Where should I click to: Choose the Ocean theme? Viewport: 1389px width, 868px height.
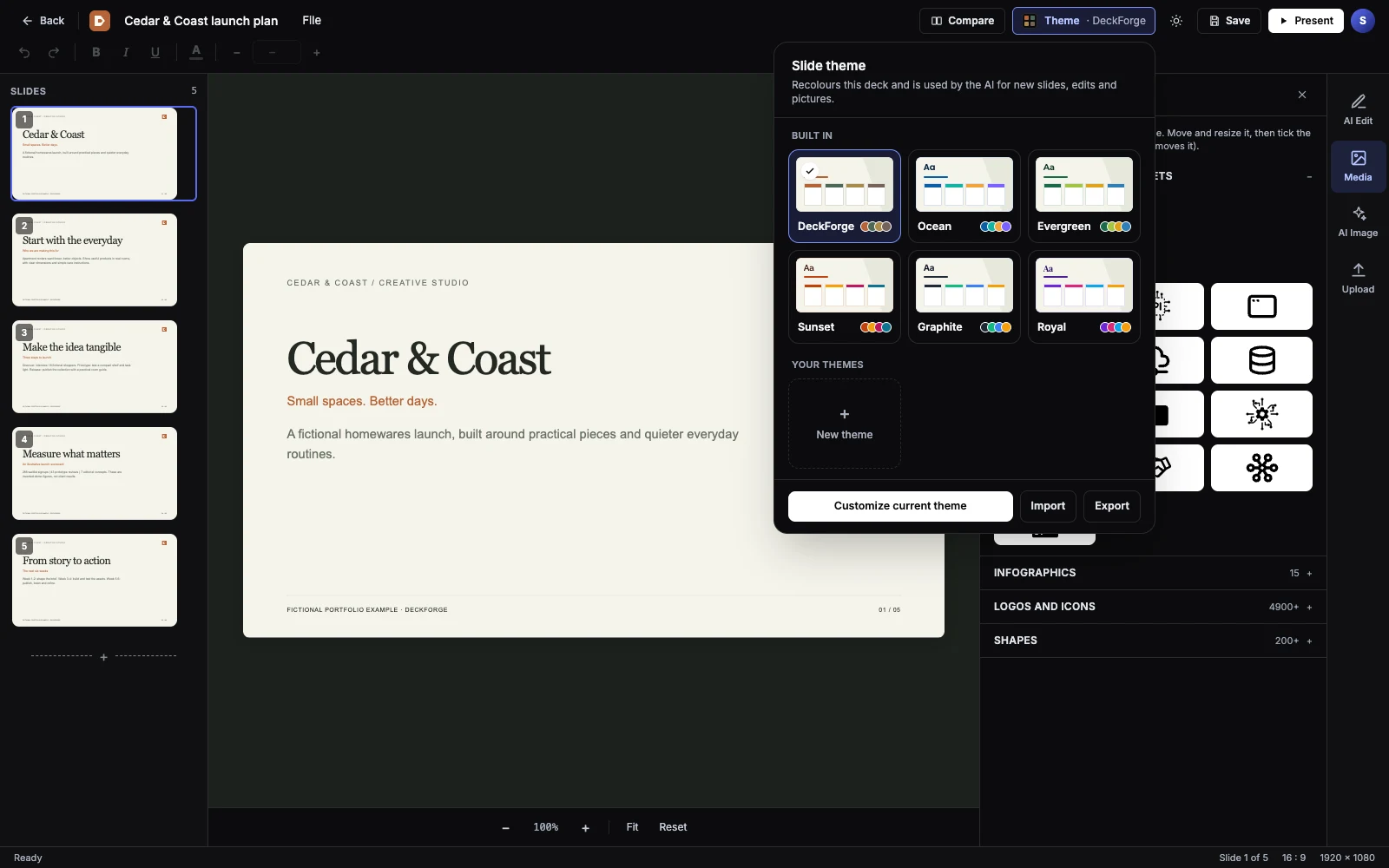964,196
